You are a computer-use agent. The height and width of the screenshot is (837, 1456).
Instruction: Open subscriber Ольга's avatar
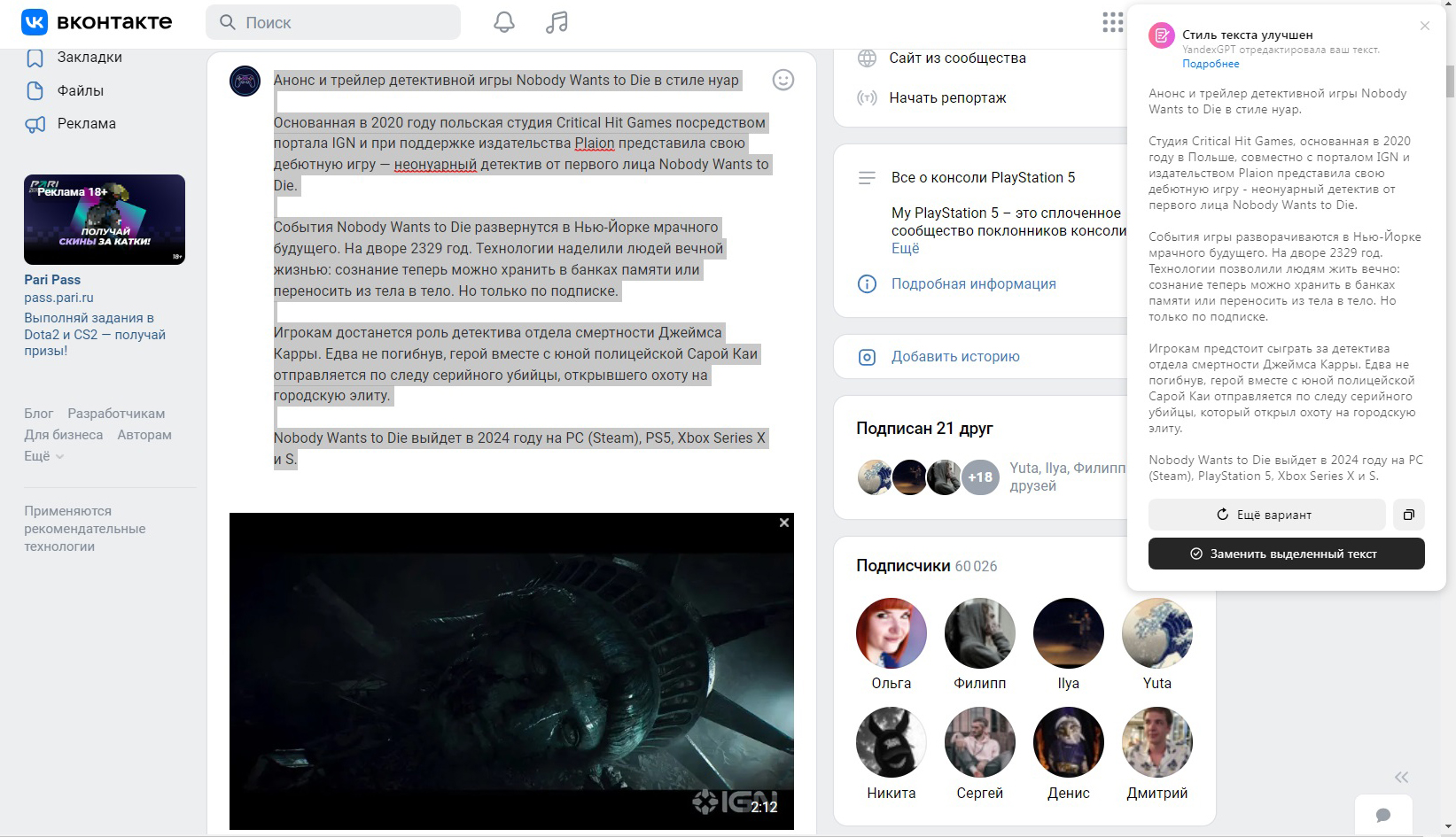coord(892,633)
